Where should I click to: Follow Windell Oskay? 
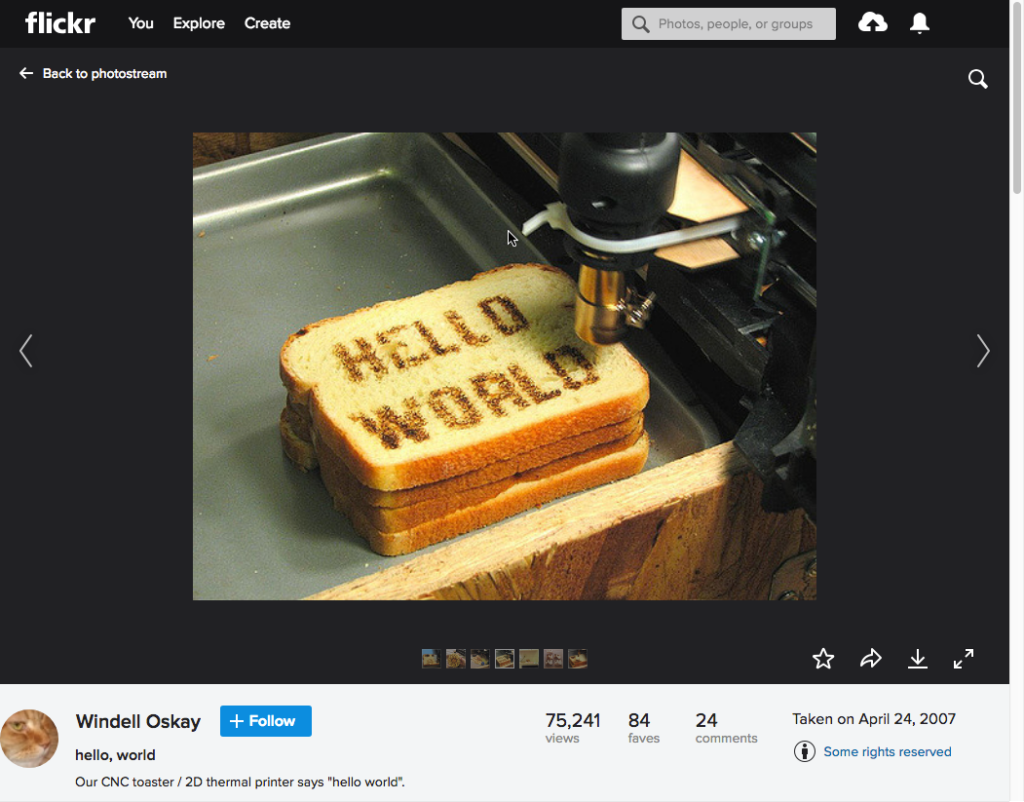click(266, 721)
